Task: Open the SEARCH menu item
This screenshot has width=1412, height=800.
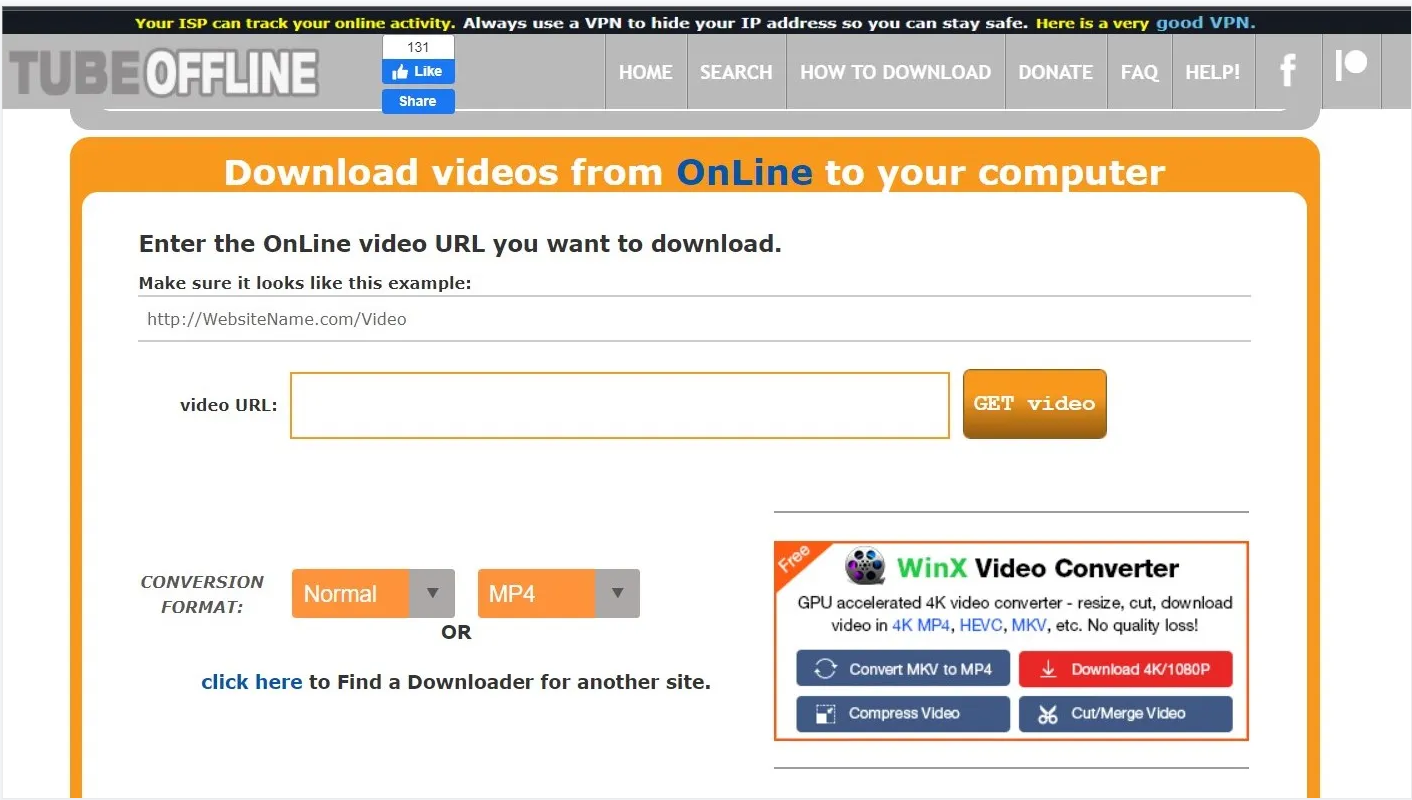Action: [736, 72]
